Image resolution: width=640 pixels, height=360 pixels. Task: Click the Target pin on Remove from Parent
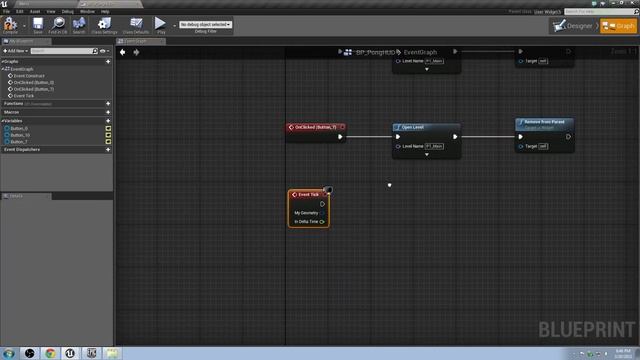[520, 146]
